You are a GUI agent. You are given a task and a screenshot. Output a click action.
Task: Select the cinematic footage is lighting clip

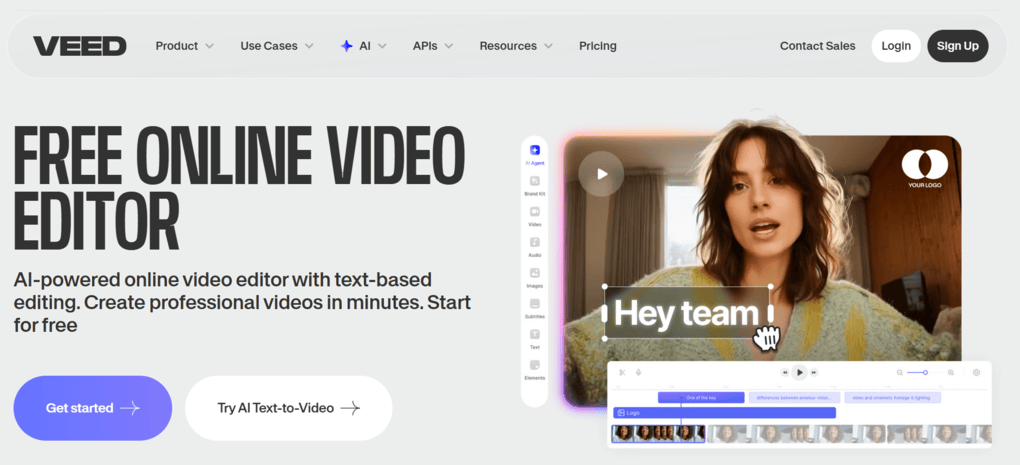tap(892, 397)
